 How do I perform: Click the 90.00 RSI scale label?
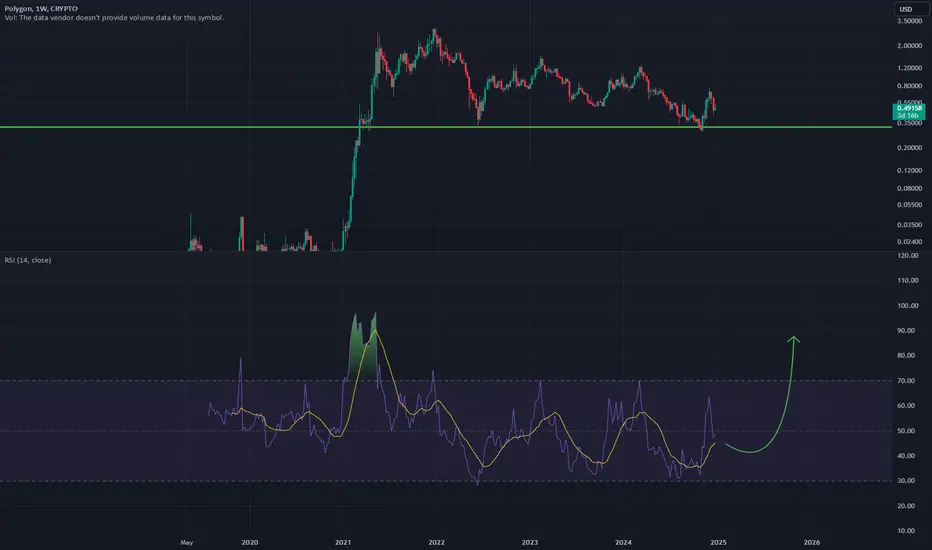pos(906,331)
